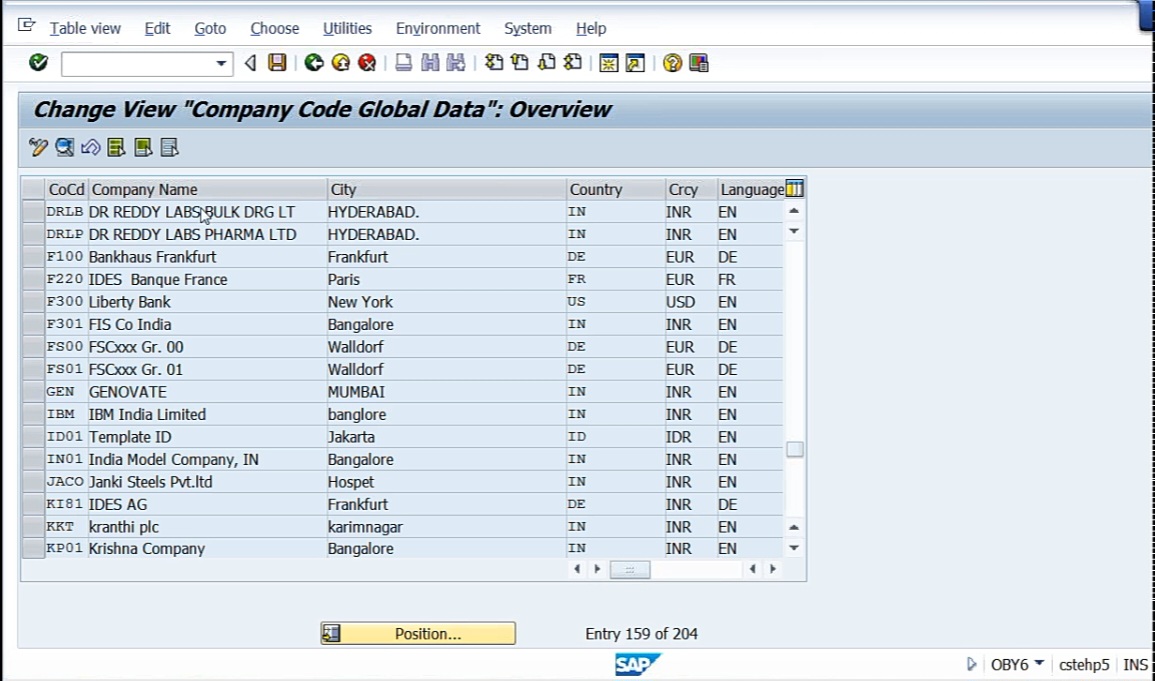Select row ID01 Template ID selector

point(33,437)
